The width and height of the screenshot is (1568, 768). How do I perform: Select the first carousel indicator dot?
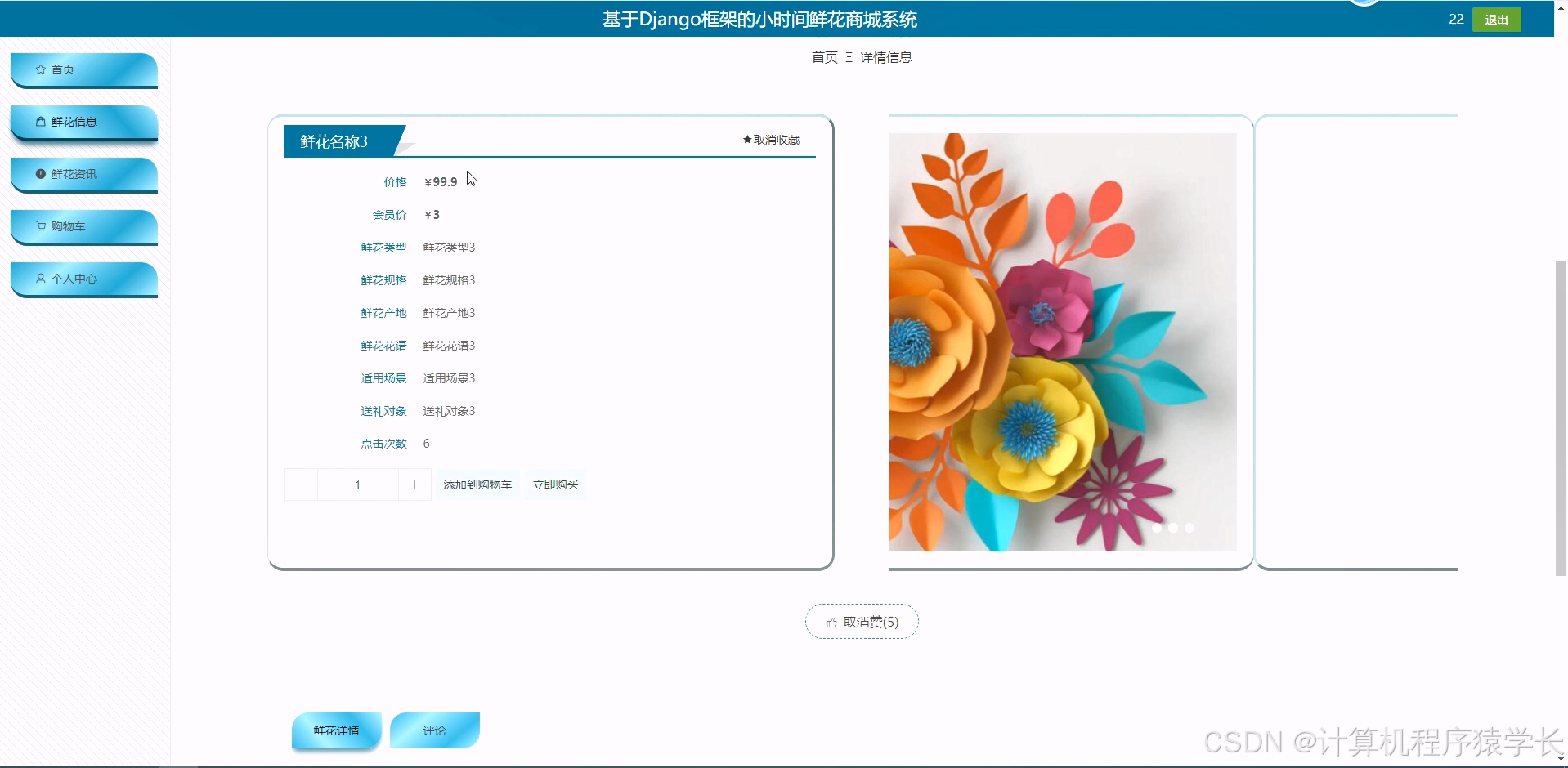[1157, 528]
